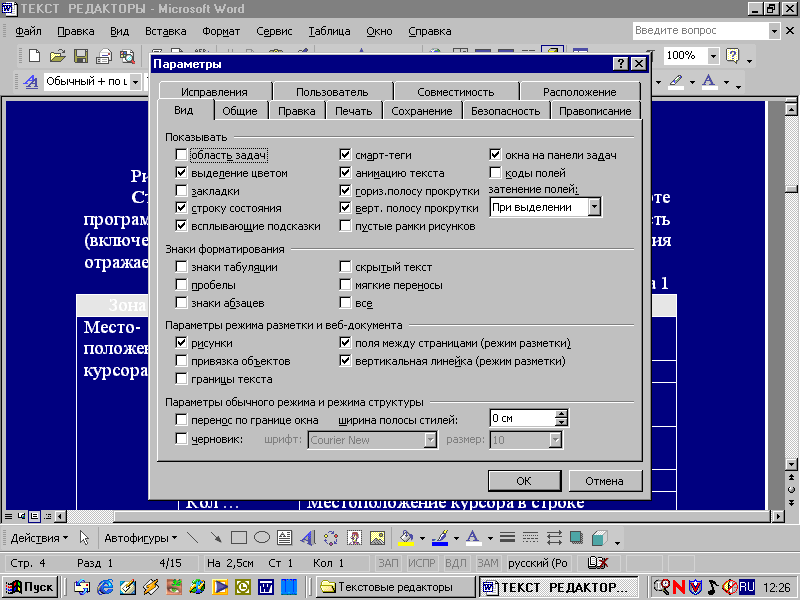Click the 'ширина полосы стилей' value field
The image size is (800, 600).
(522, 418)
